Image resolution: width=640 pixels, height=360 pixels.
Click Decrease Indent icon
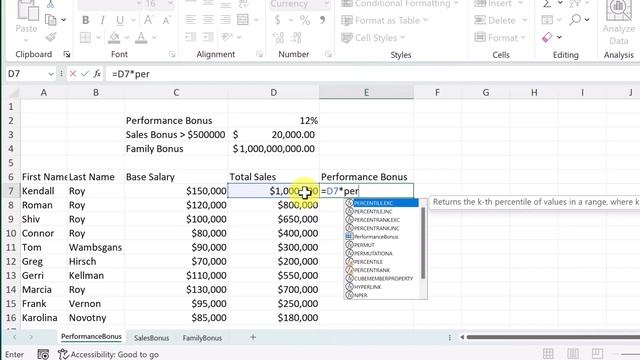(x=191, y=38)
